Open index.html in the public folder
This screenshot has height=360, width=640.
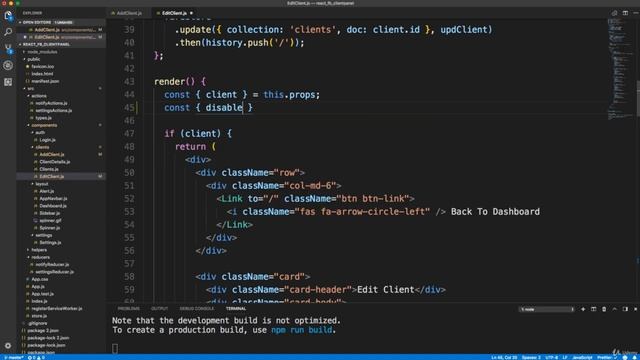pyautogui.click(x=42, y=74)
